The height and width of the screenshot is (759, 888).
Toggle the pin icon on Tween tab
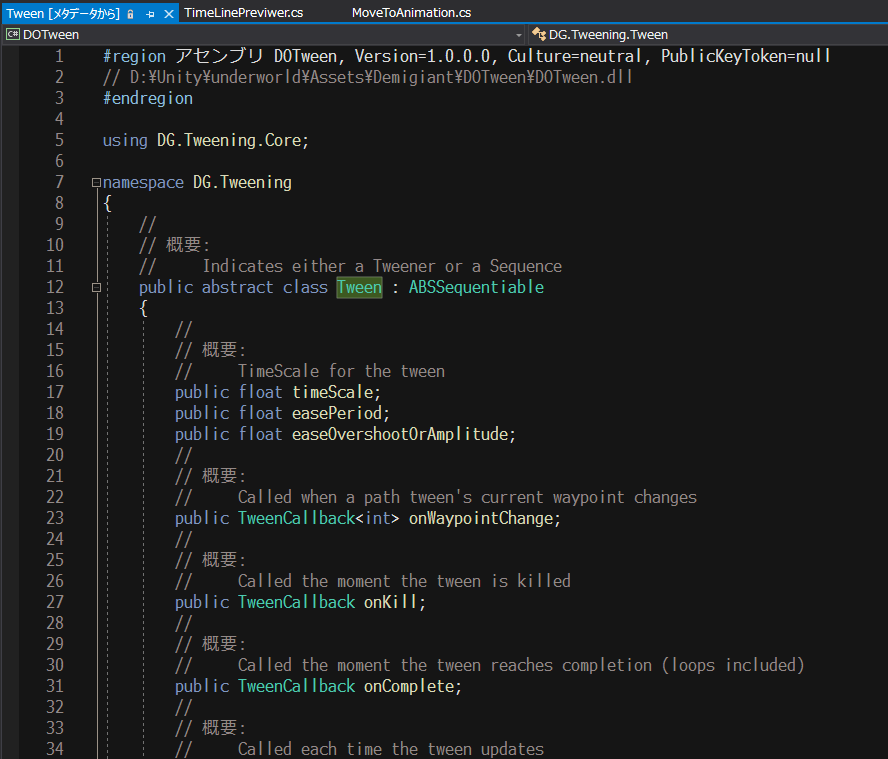pyautogui.click(x=150, y=14)
